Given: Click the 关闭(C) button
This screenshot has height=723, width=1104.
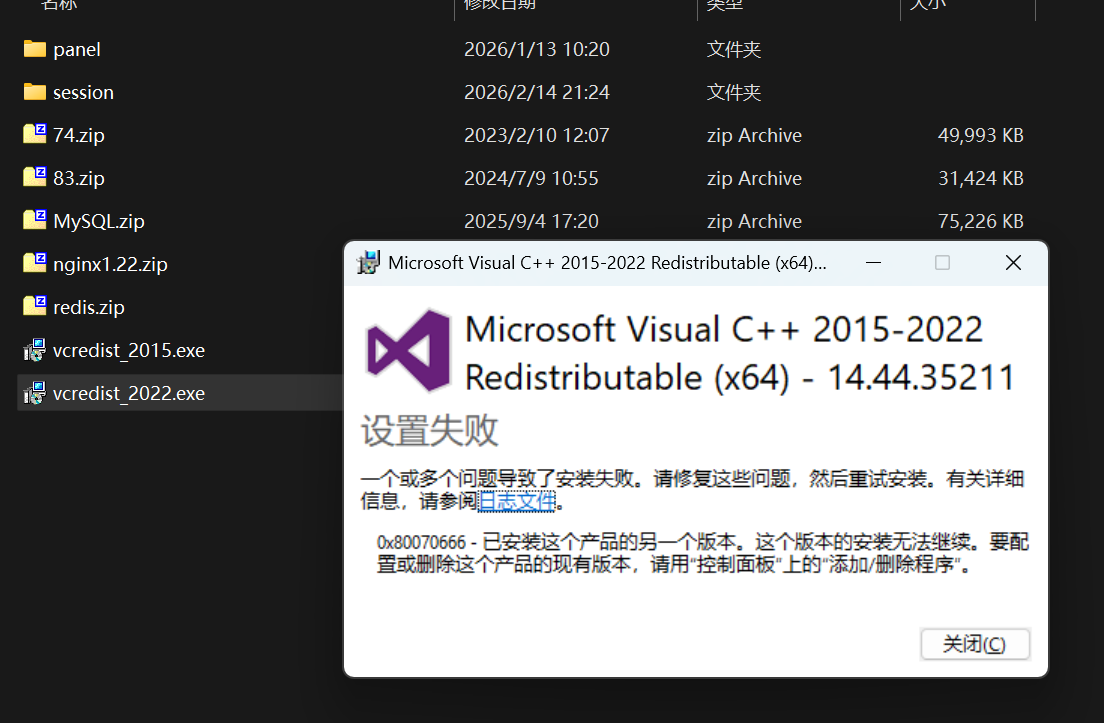Looking at the screenshot, I should tap(975, 644).
